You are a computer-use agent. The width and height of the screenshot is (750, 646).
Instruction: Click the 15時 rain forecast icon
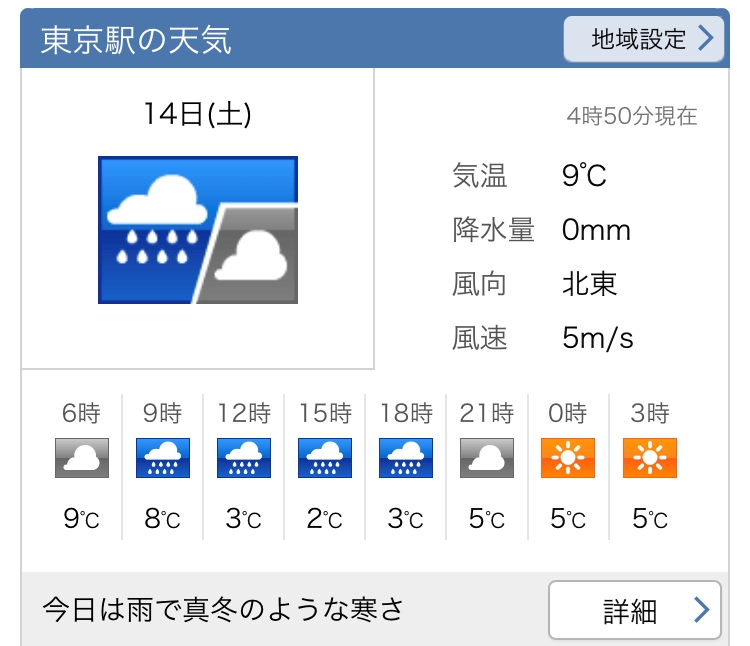click(325, 458)
